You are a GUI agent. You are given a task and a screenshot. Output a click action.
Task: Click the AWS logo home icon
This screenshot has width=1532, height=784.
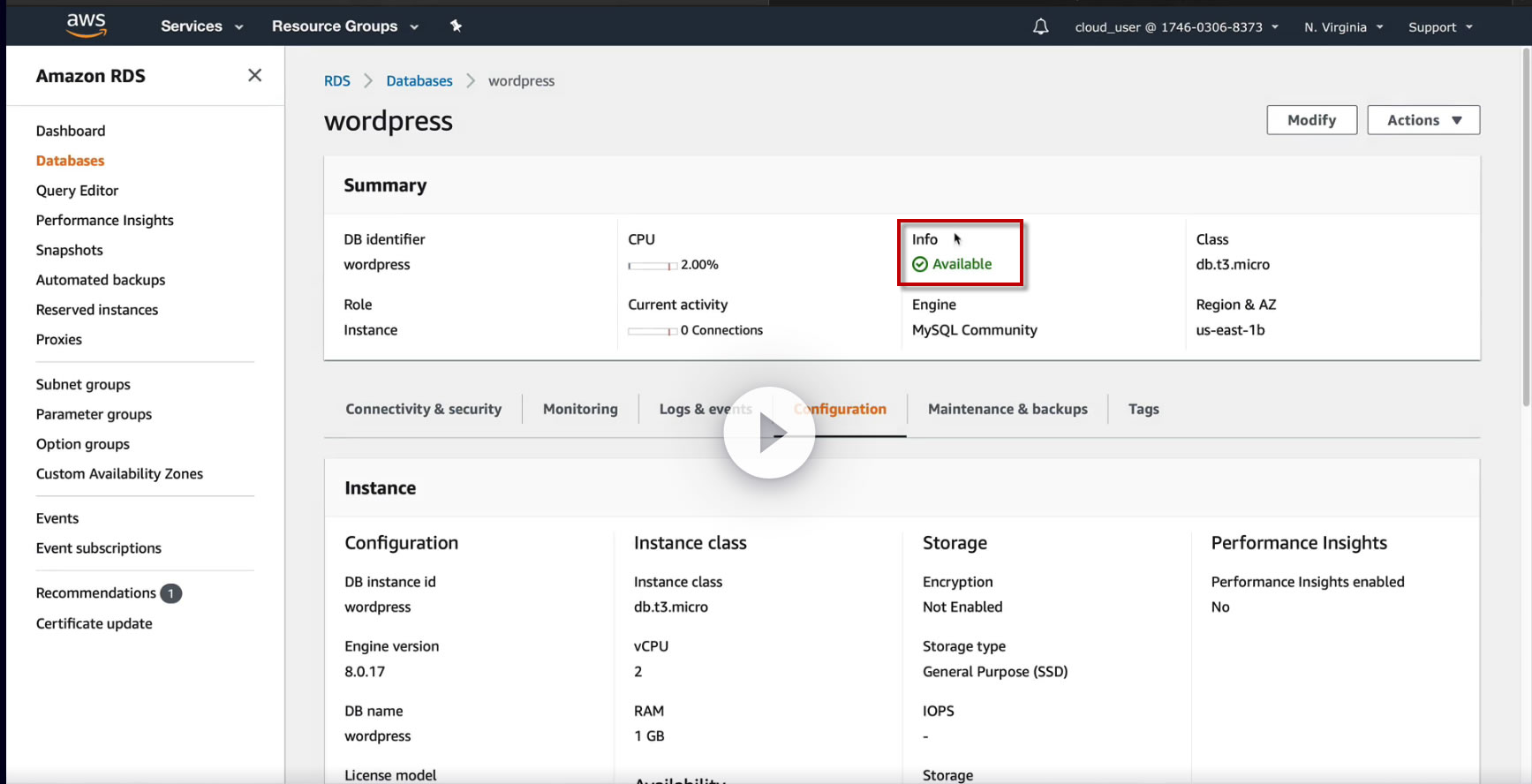[87, 26]
